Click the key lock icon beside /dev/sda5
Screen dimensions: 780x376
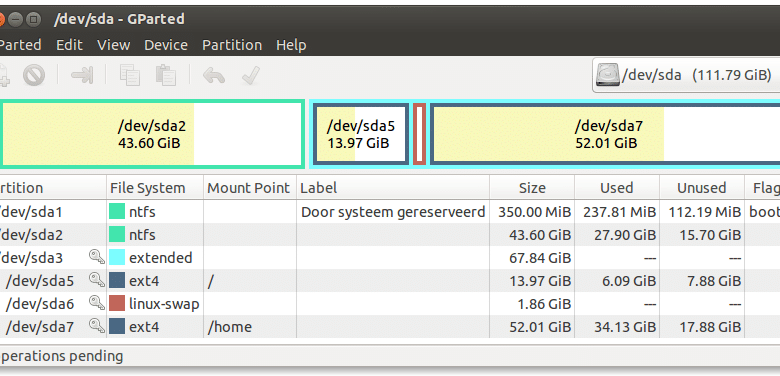[x=97, y=281]
